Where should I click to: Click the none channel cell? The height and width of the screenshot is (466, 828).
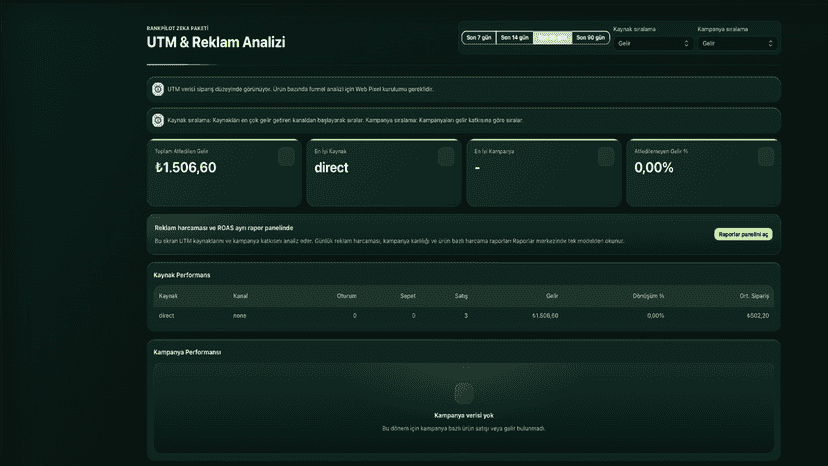coord(240,315)
